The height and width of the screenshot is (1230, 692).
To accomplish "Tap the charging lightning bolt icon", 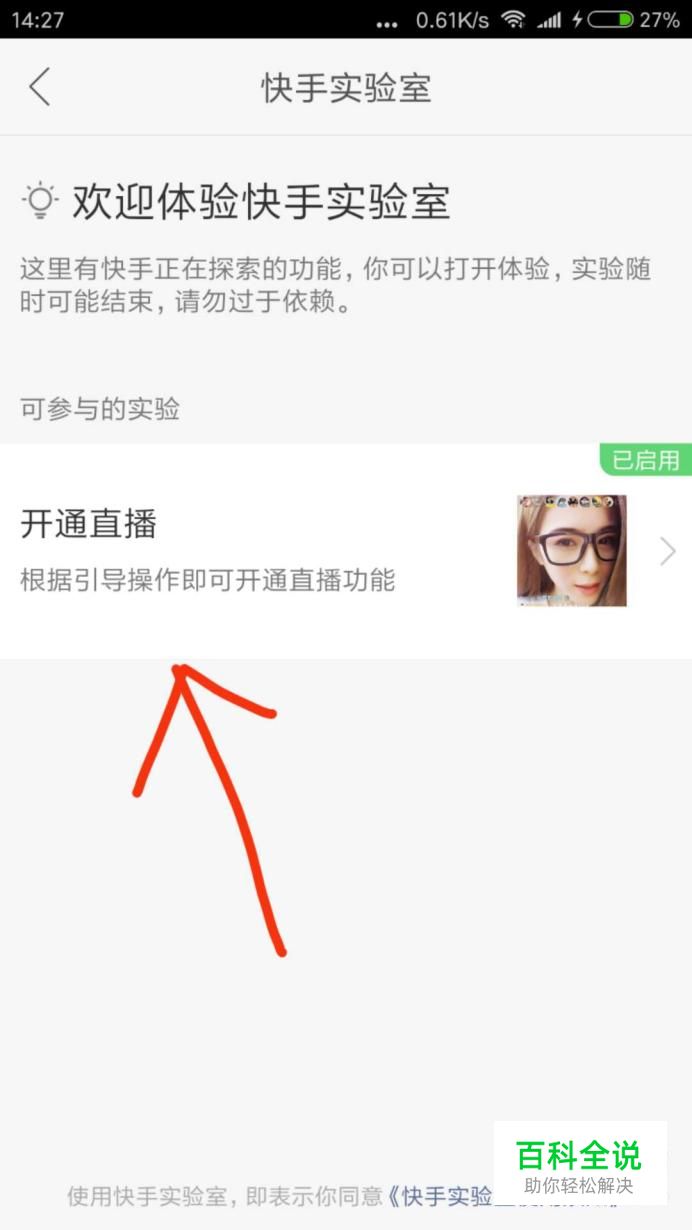I will 577,19.
